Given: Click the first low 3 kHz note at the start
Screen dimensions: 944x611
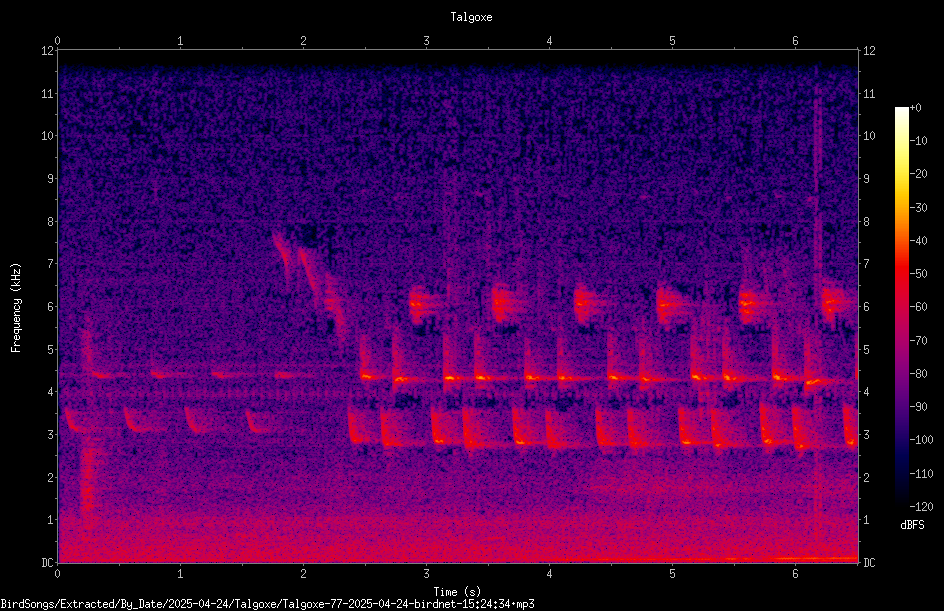Looking at the screenshot, I should [77, 420].
